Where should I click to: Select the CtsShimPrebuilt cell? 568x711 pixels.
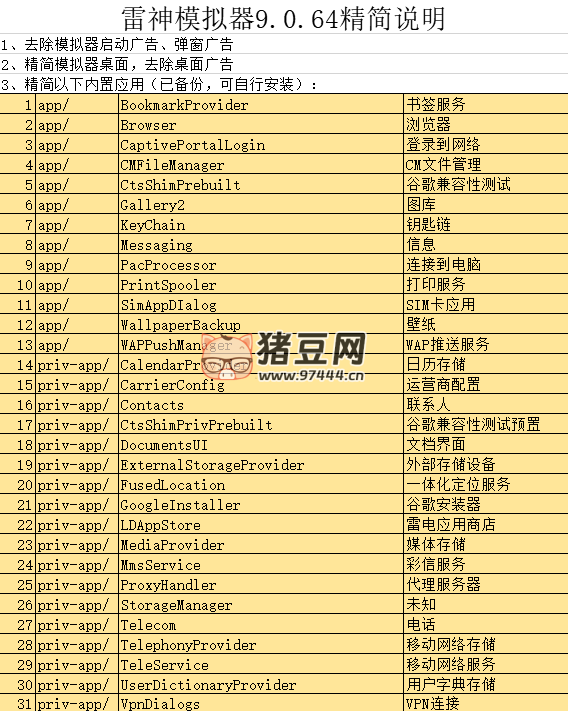261,184
